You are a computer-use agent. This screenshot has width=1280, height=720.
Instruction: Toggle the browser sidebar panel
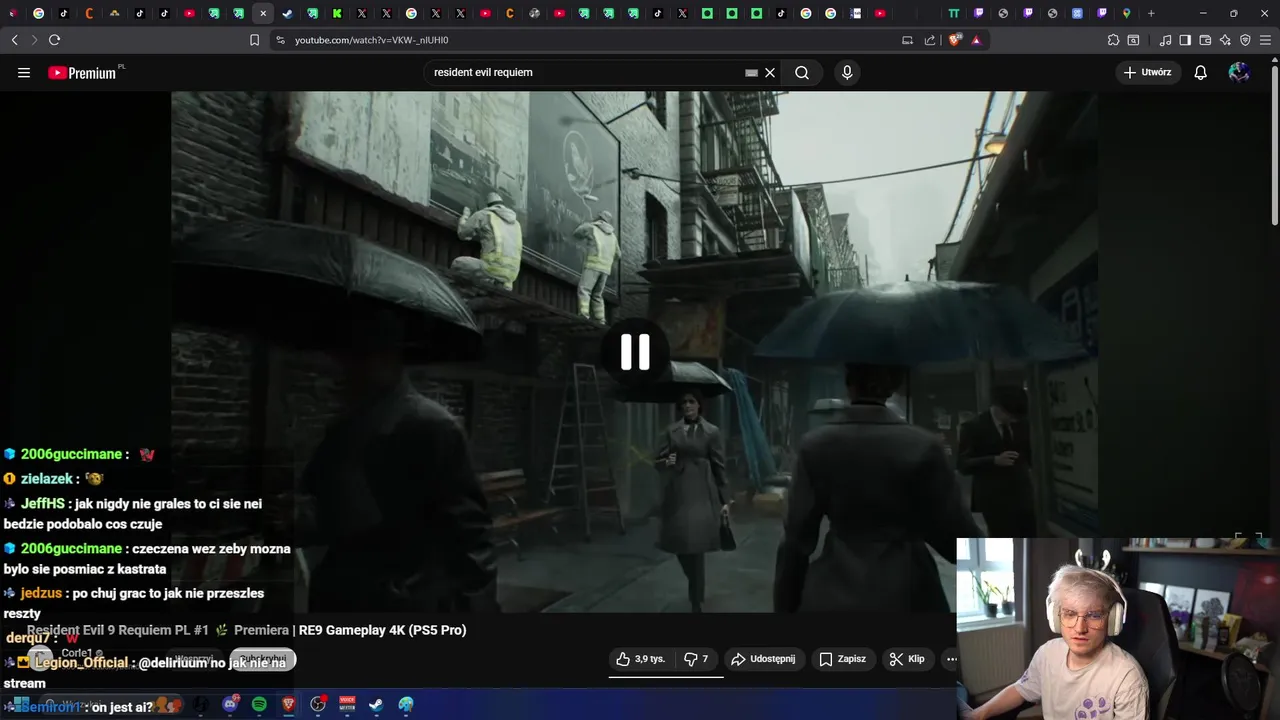pyautogui.click(x=1185, y=40)
